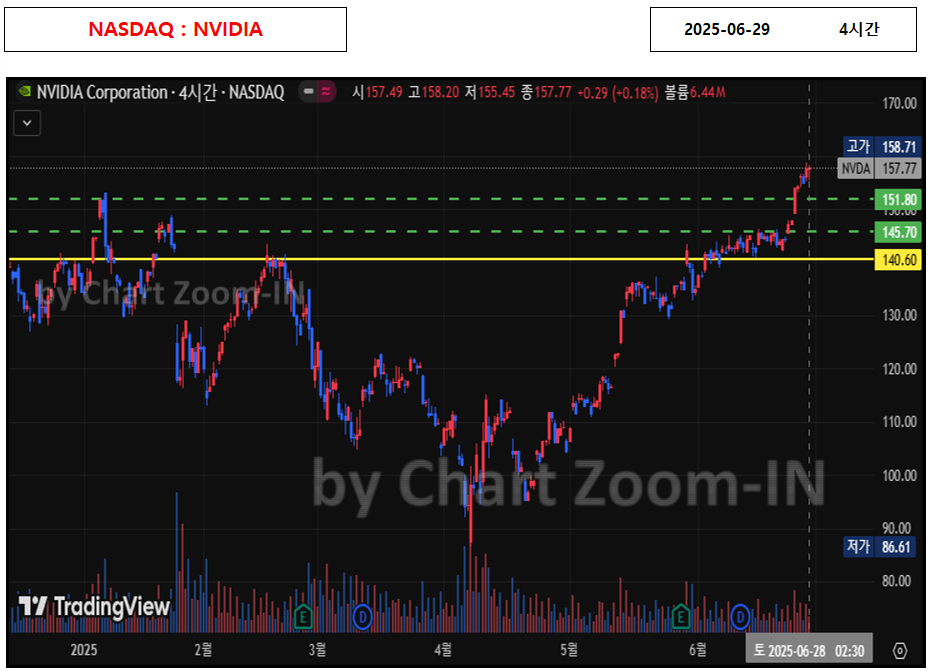Screen dimensions: 929x671
Task: Open the TradingView logo link
Action: click(94, 606)
